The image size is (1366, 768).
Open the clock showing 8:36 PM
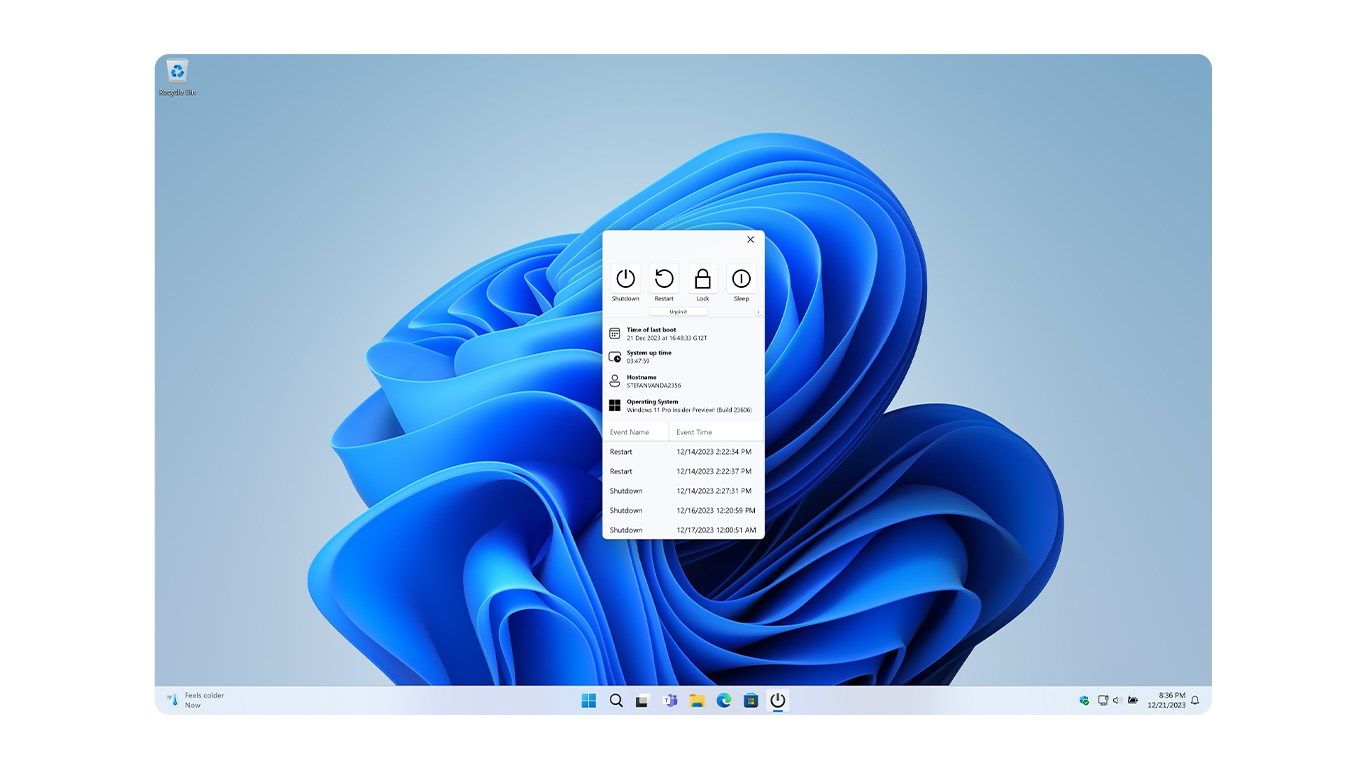[1165, 700]
